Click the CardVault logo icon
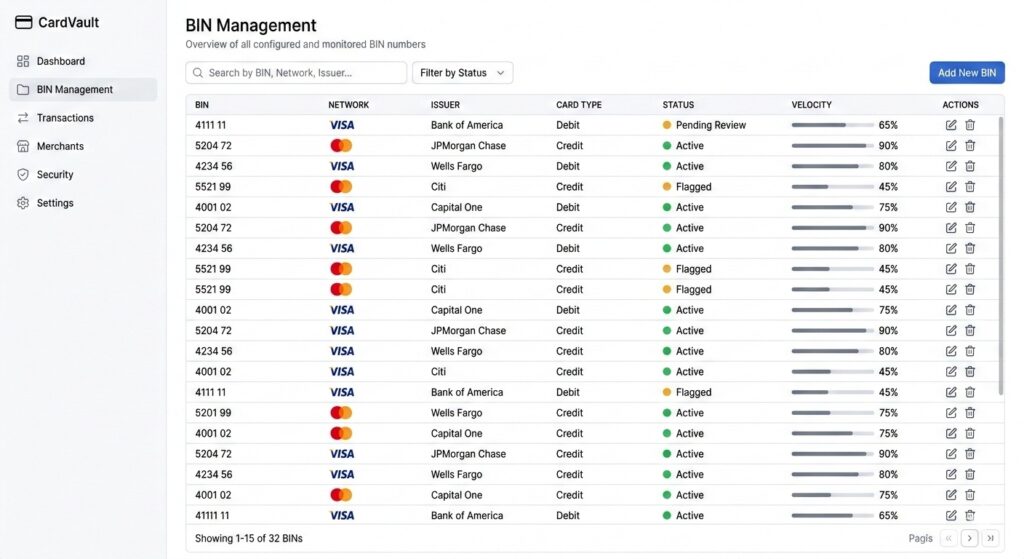 (x=24, y=23)
